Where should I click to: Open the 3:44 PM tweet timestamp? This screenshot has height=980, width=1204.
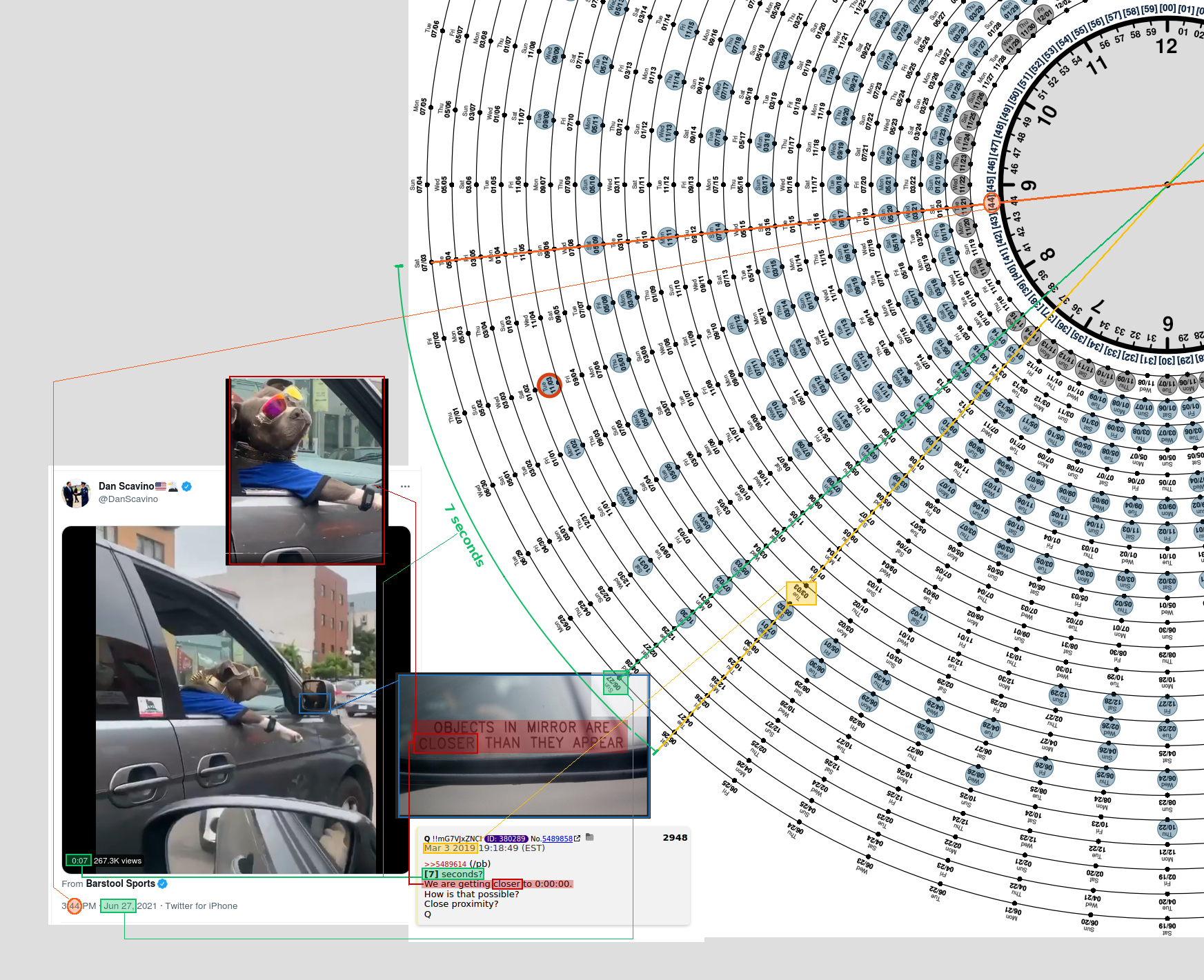pos(79,906)
